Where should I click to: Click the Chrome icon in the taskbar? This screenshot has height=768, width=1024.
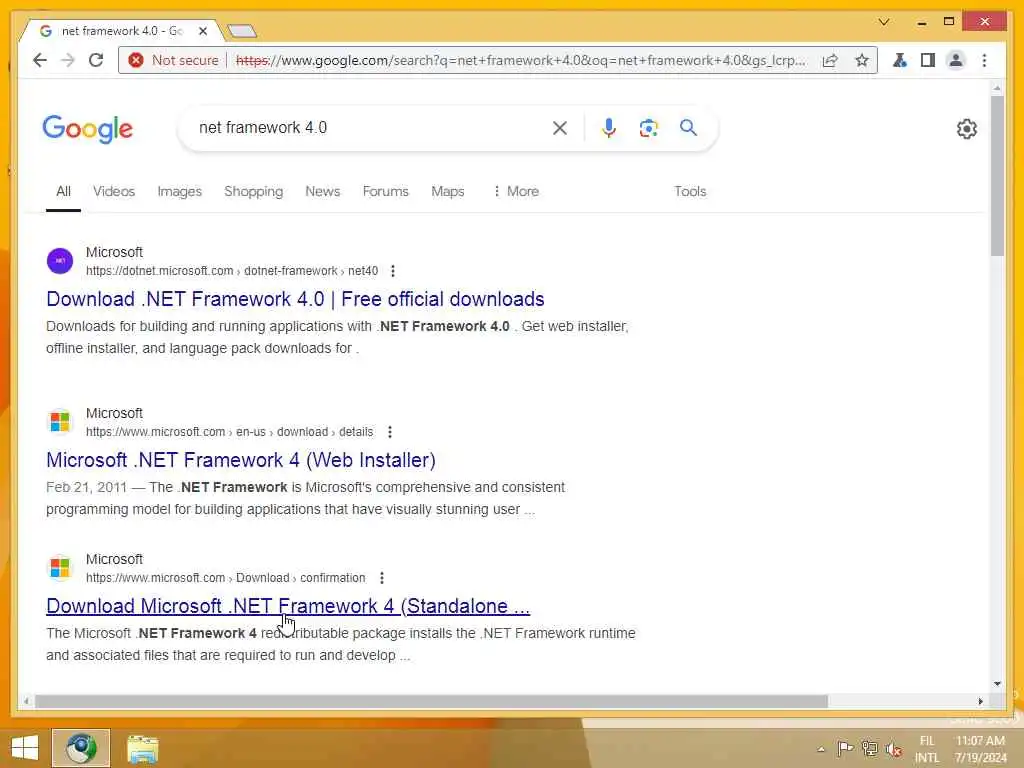81,748
